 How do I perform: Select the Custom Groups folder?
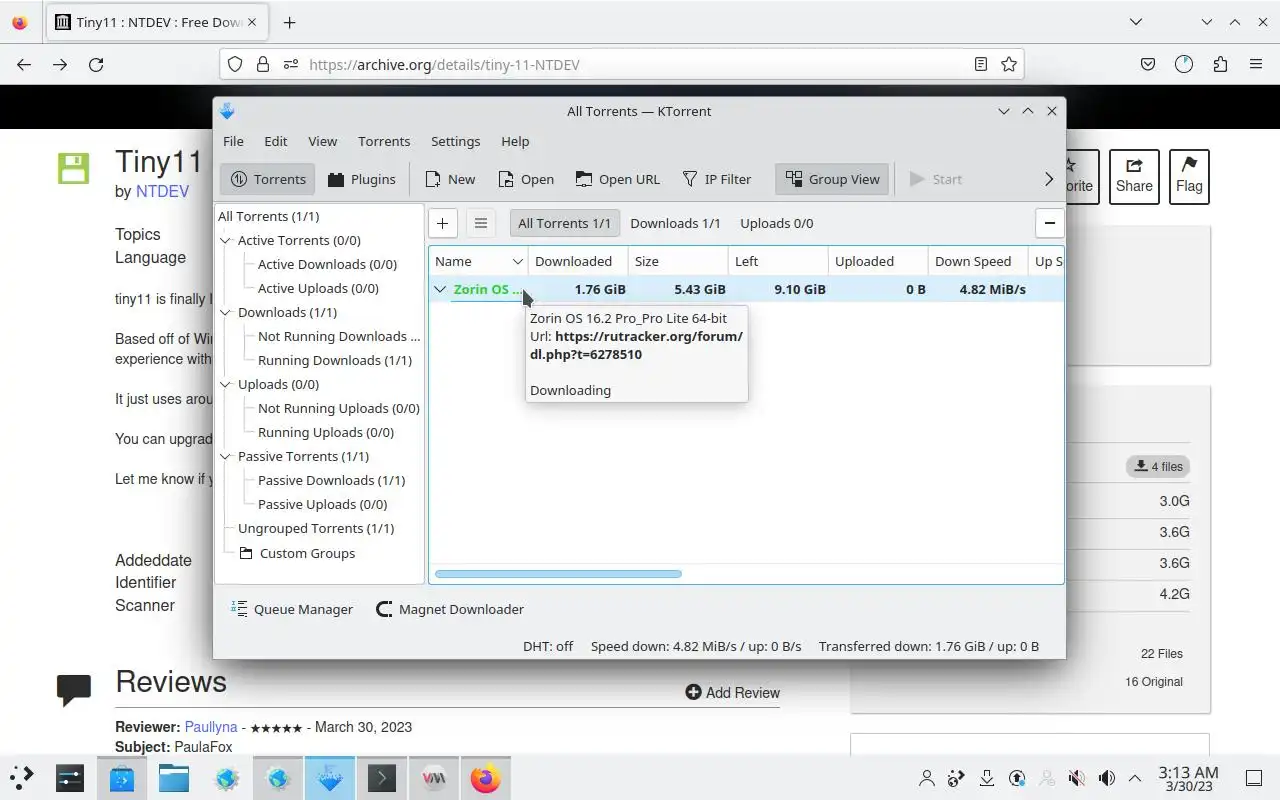(x=297, y=553)
